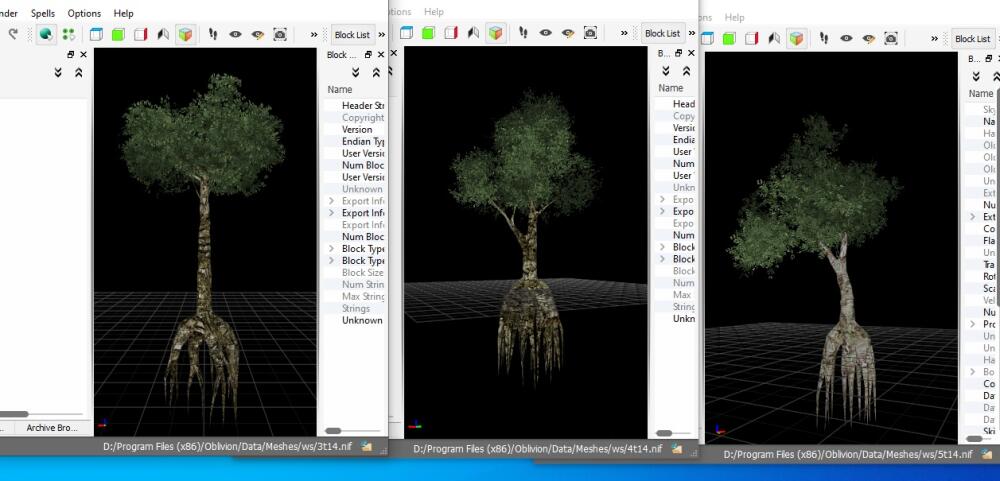Viewport: 1000px width, 481px height.
Task: Click redo arrow in 3t14.nif window toolbar
Action: pyautogui.click(x=13, y=34)
